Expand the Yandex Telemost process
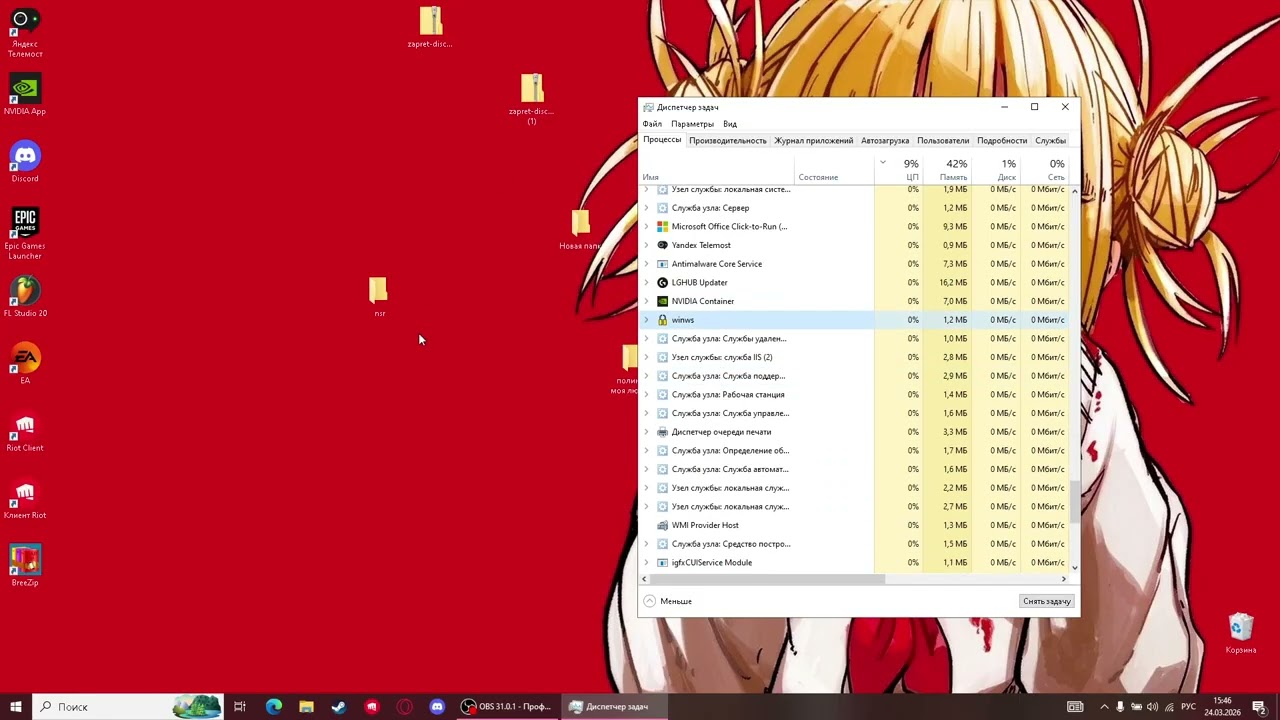The width and height of the screenshot is (1280, 720). (646, 245)
